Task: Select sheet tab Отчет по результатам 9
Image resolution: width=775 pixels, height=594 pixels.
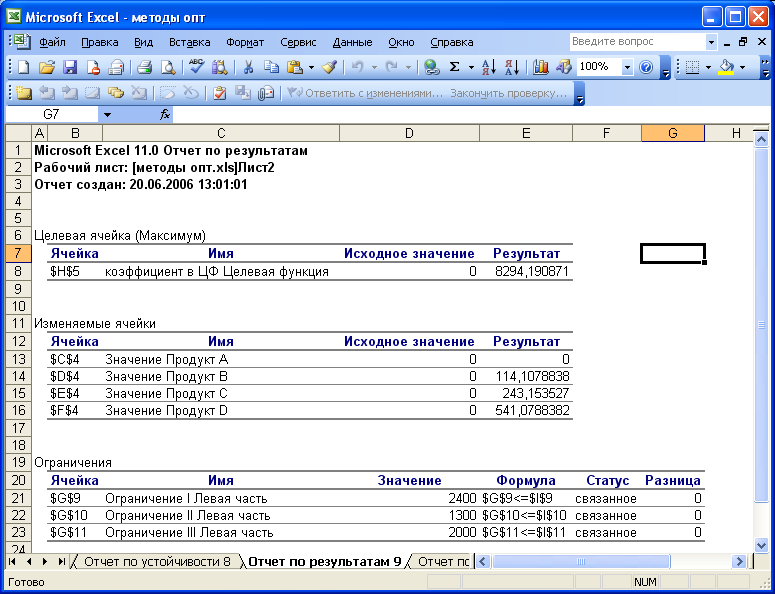Action: coord(325,561)
